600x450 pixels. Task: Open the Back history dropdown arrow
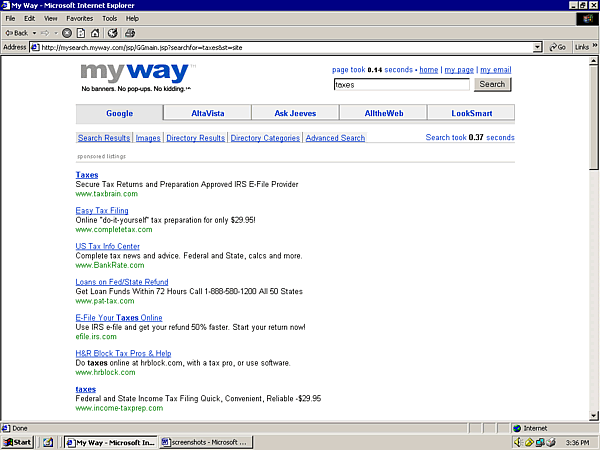35,32
